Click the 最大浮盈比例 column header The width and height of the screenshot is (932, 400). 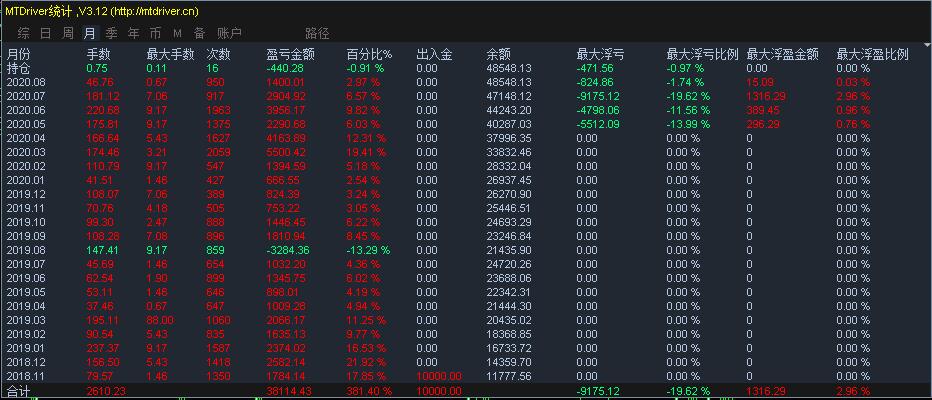tap(873, 55)
